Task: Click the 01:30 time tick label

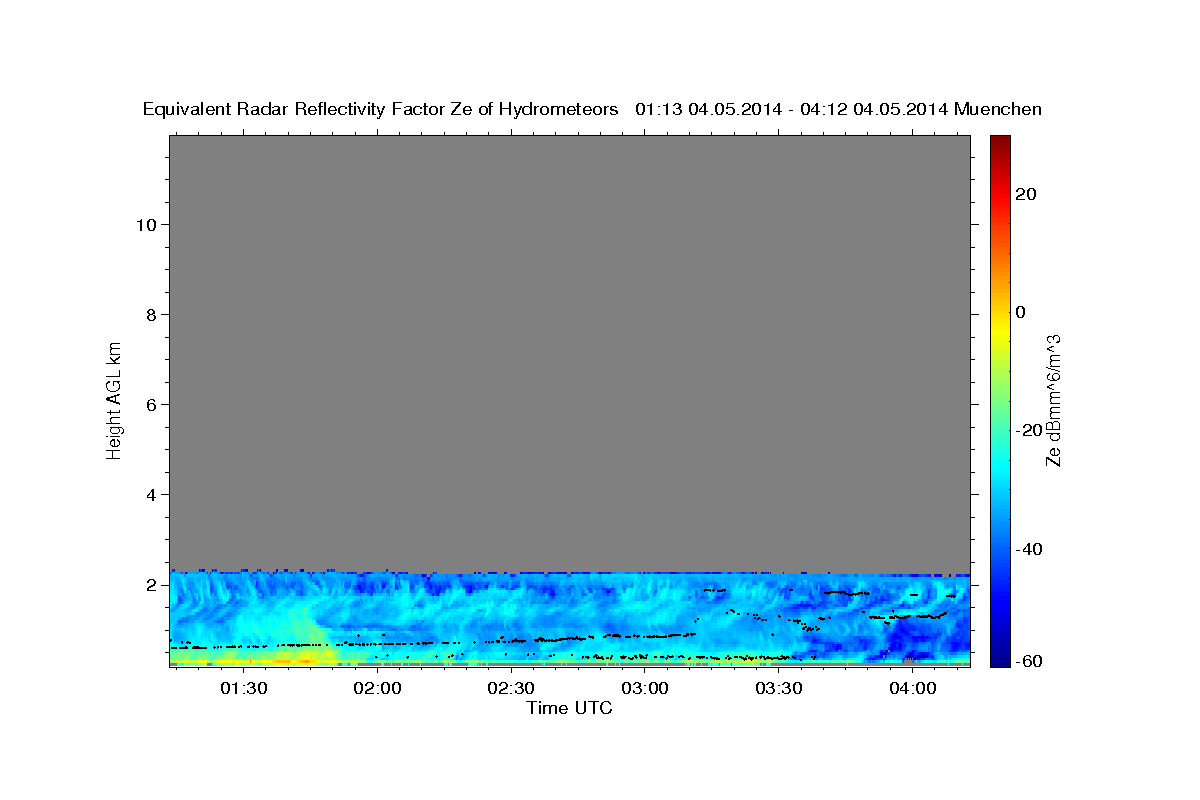Action: pyautogui.click(x=243, y=688)
